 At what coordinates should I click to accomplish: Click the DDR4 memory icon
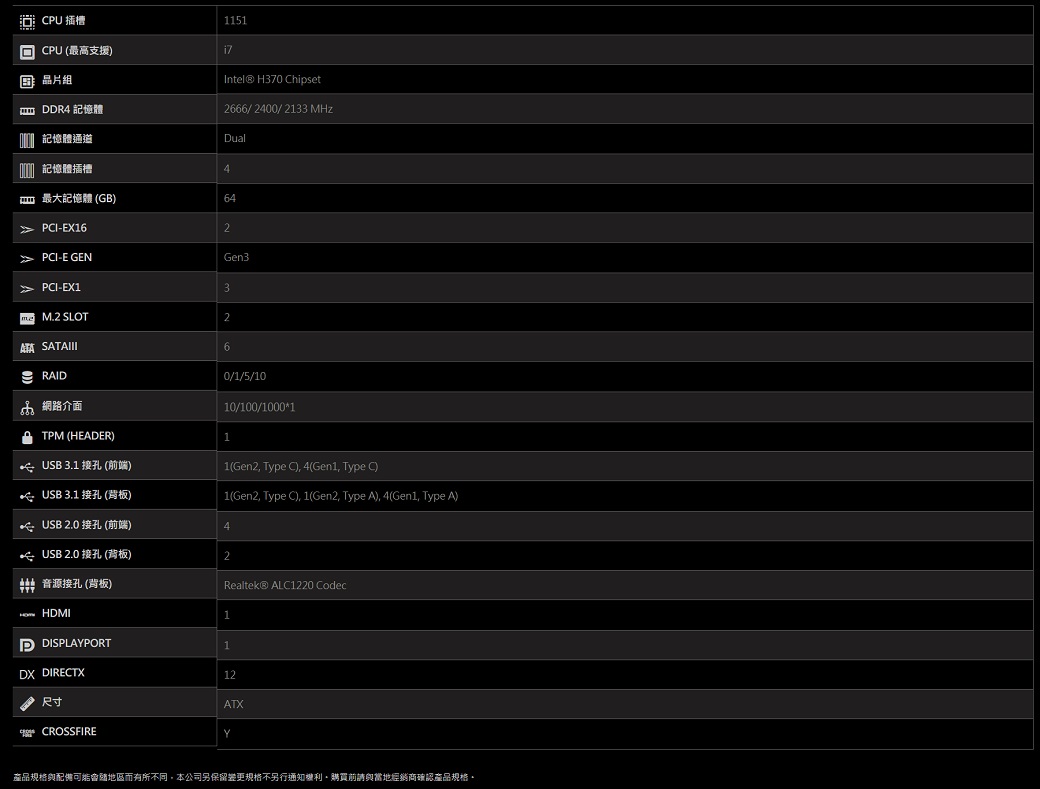tap(27, 109)
